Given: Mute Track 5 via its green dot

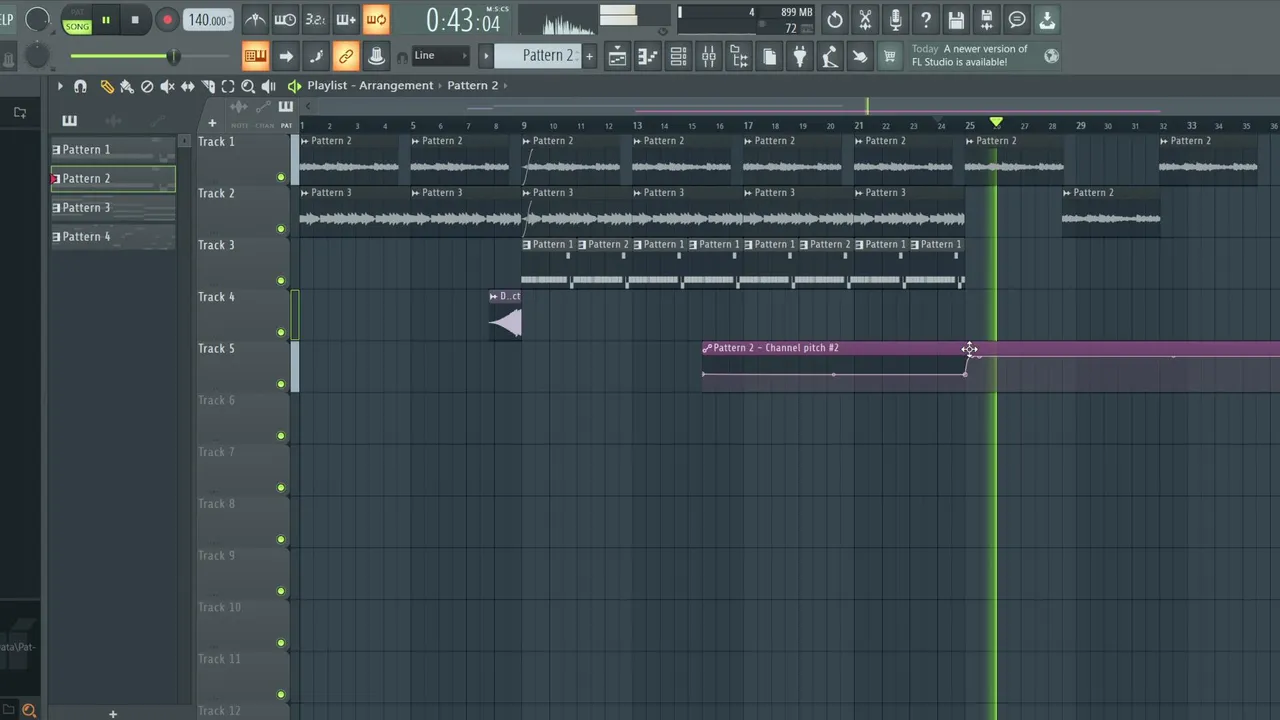Looking at the screenshot, I should pyautogui.click(x=281, y=384).
